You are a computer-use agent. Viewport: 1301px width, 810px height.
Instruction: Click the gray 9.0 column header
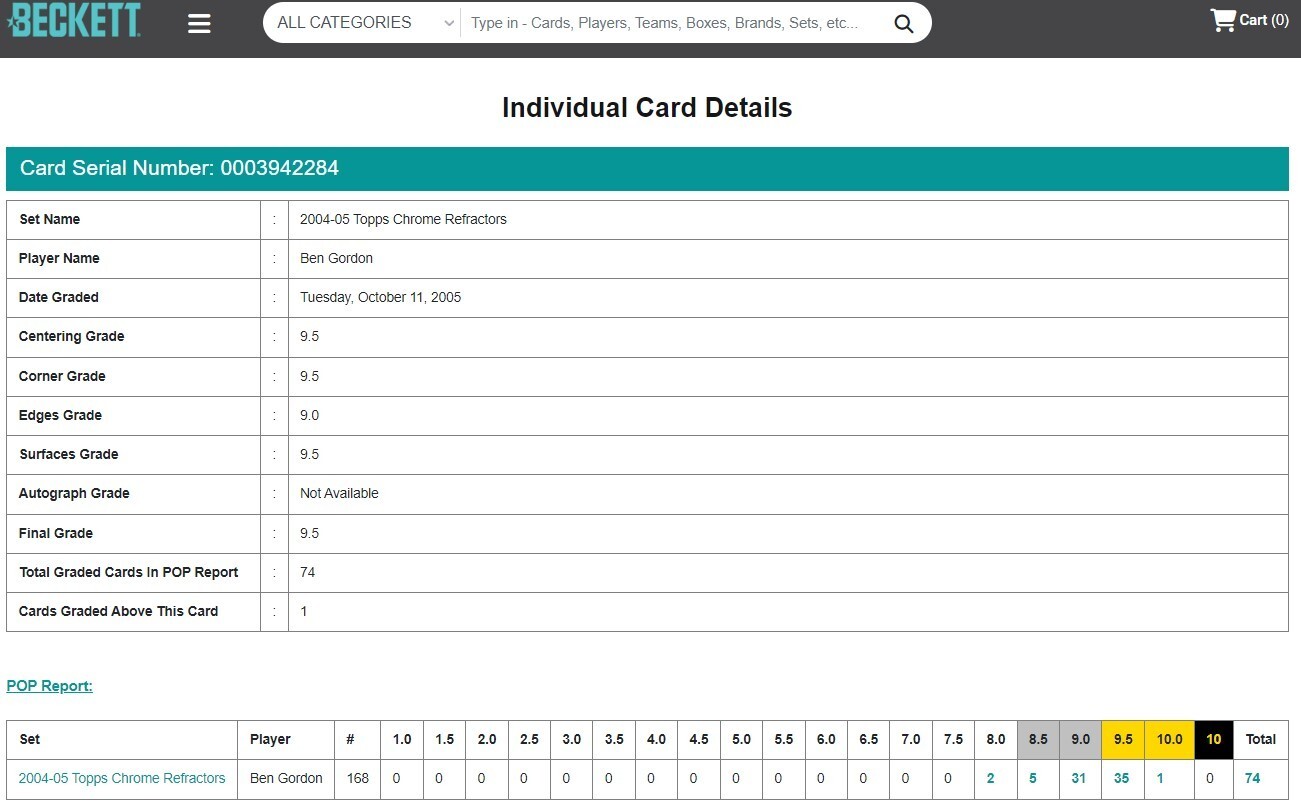(1081, 739)
